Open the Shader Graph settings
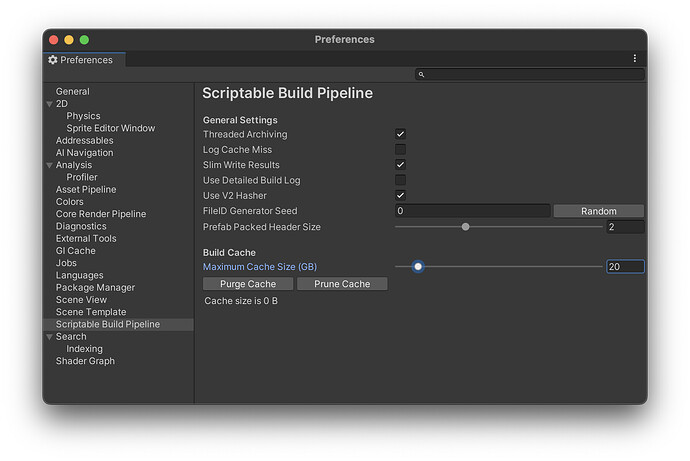This screenshot has height=461, width=690. click(85, 361)
